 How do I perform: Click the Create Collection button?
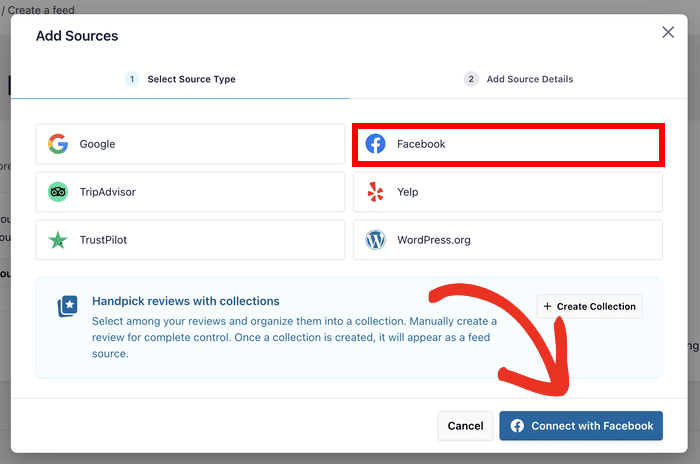pos(589,306)
